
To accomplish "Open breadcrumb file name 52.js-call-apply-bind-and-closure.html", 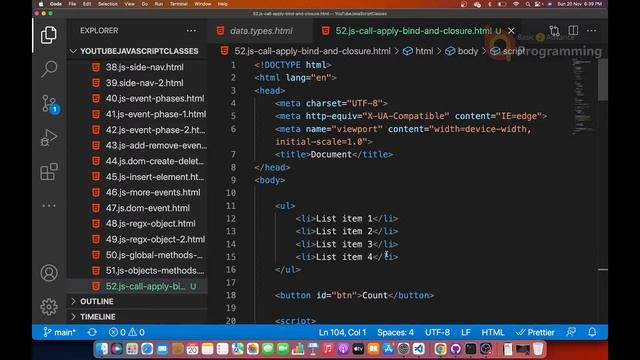I will click(306, 51).
